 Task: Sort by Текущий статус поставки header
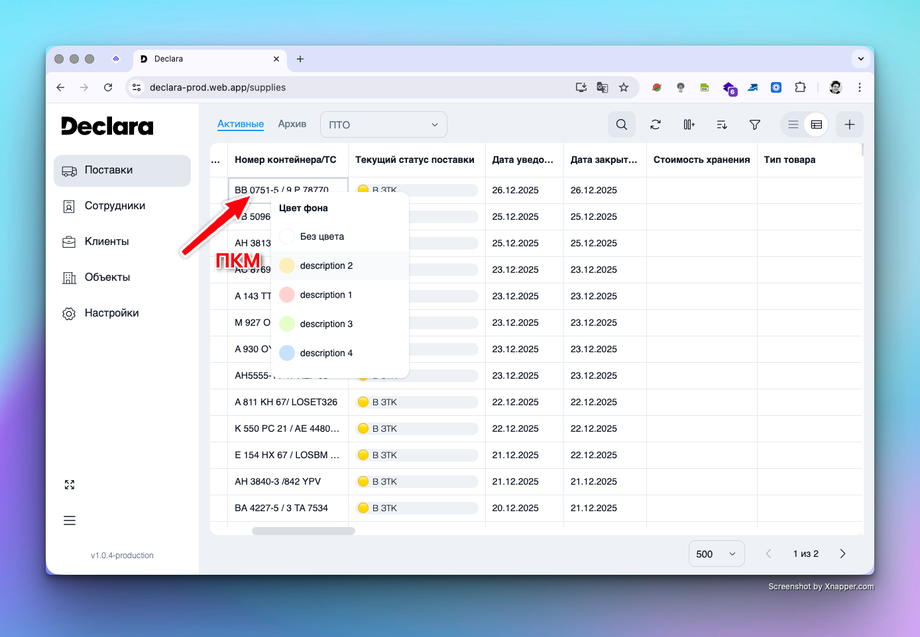[x=415, y=160]
